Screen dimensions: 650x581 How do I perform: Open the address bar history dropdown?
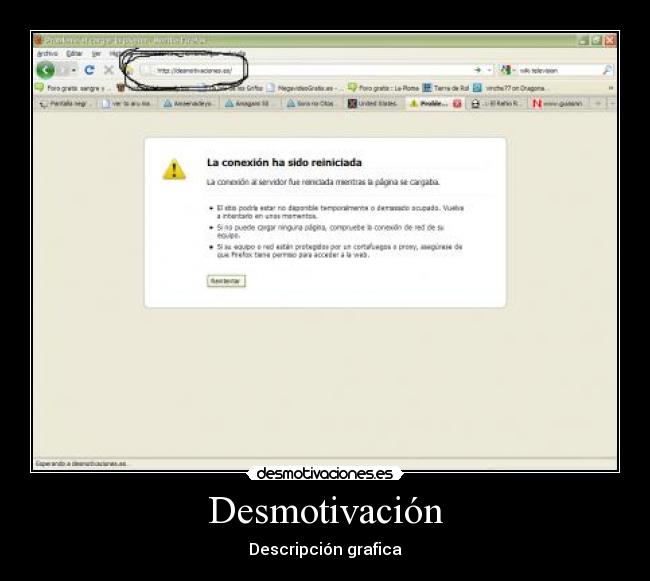pyautogui.click(x=489, y=70)
